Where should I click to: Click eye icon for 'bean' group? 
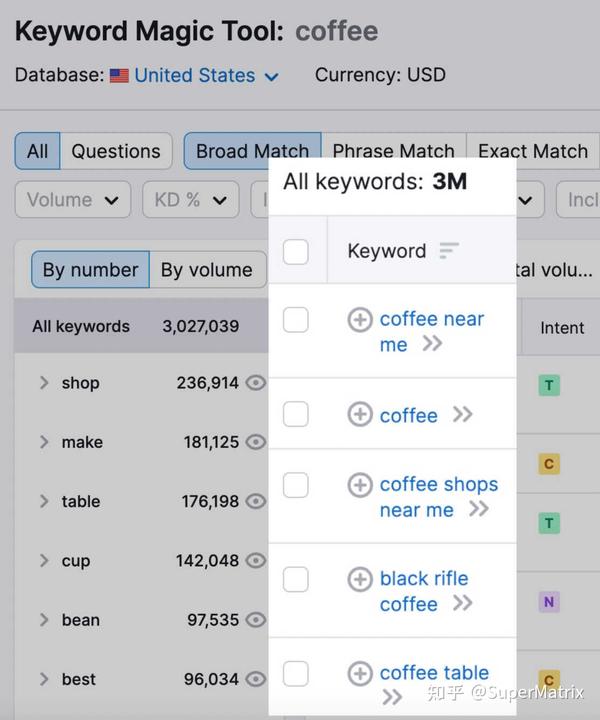point(256,620)
